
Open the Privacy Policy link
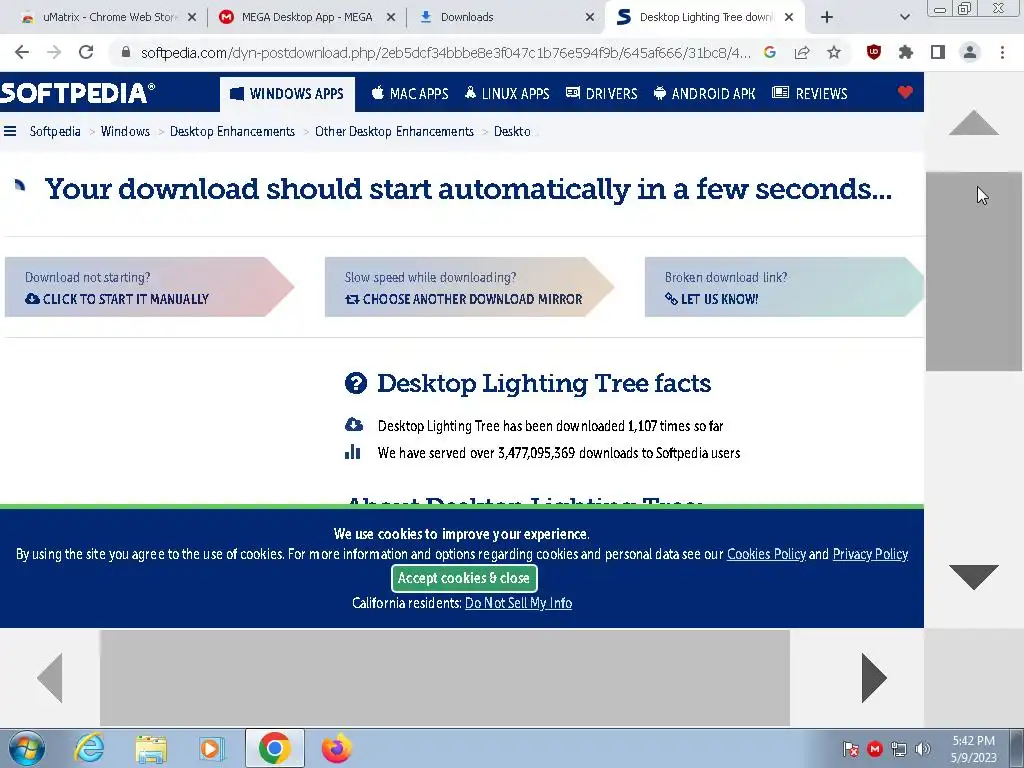point(870,554)
